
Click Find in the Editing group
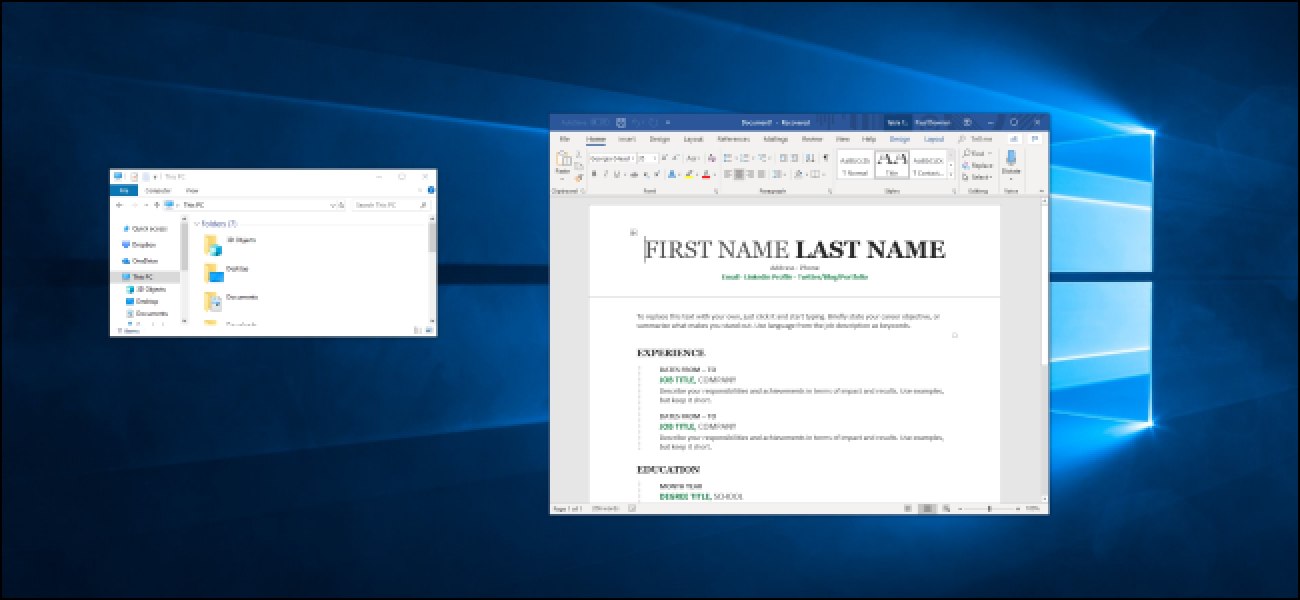pos(976,153)
